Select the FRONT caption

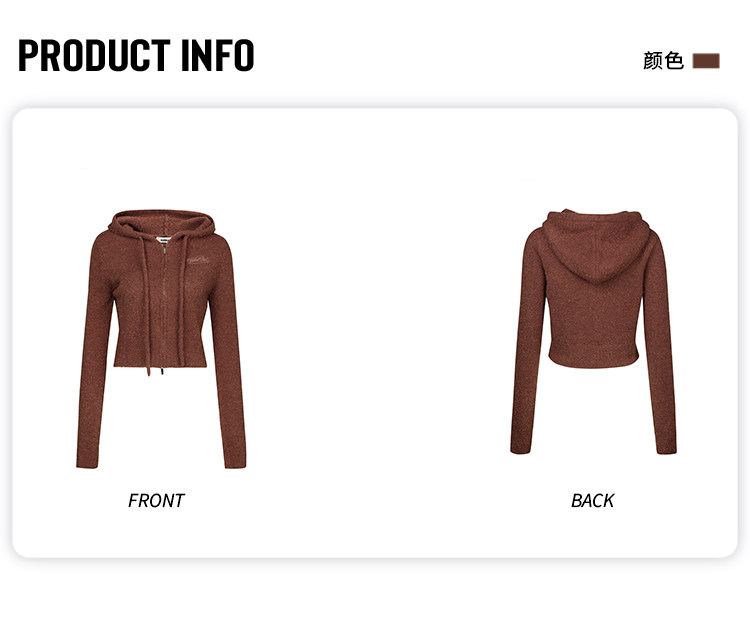tap(156, 500)
